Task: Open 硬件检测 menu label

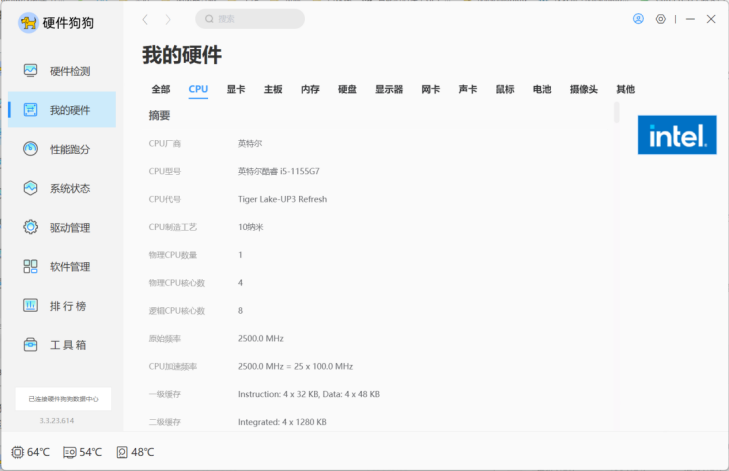Action: 70,71
